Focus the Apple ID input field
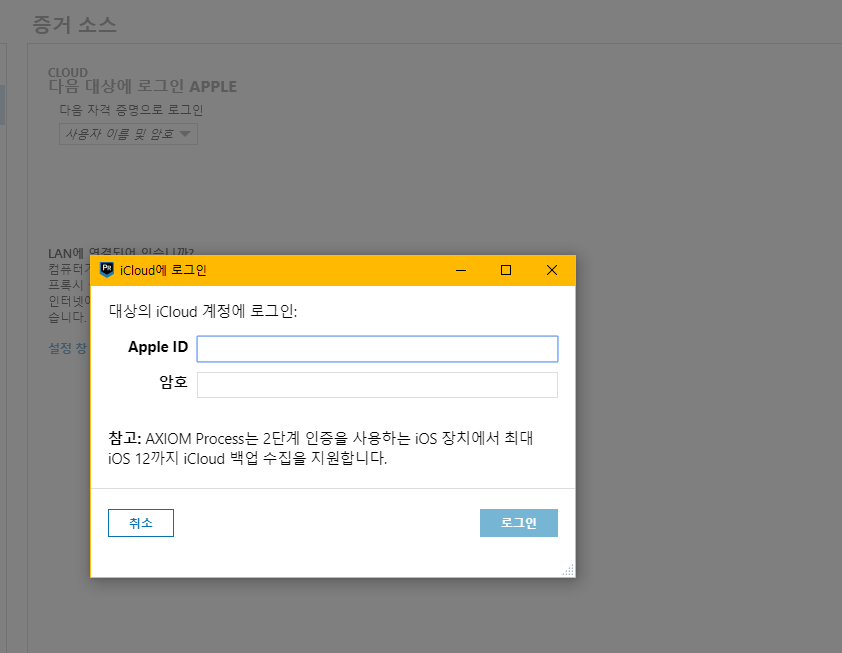 [x=377, y=349]
